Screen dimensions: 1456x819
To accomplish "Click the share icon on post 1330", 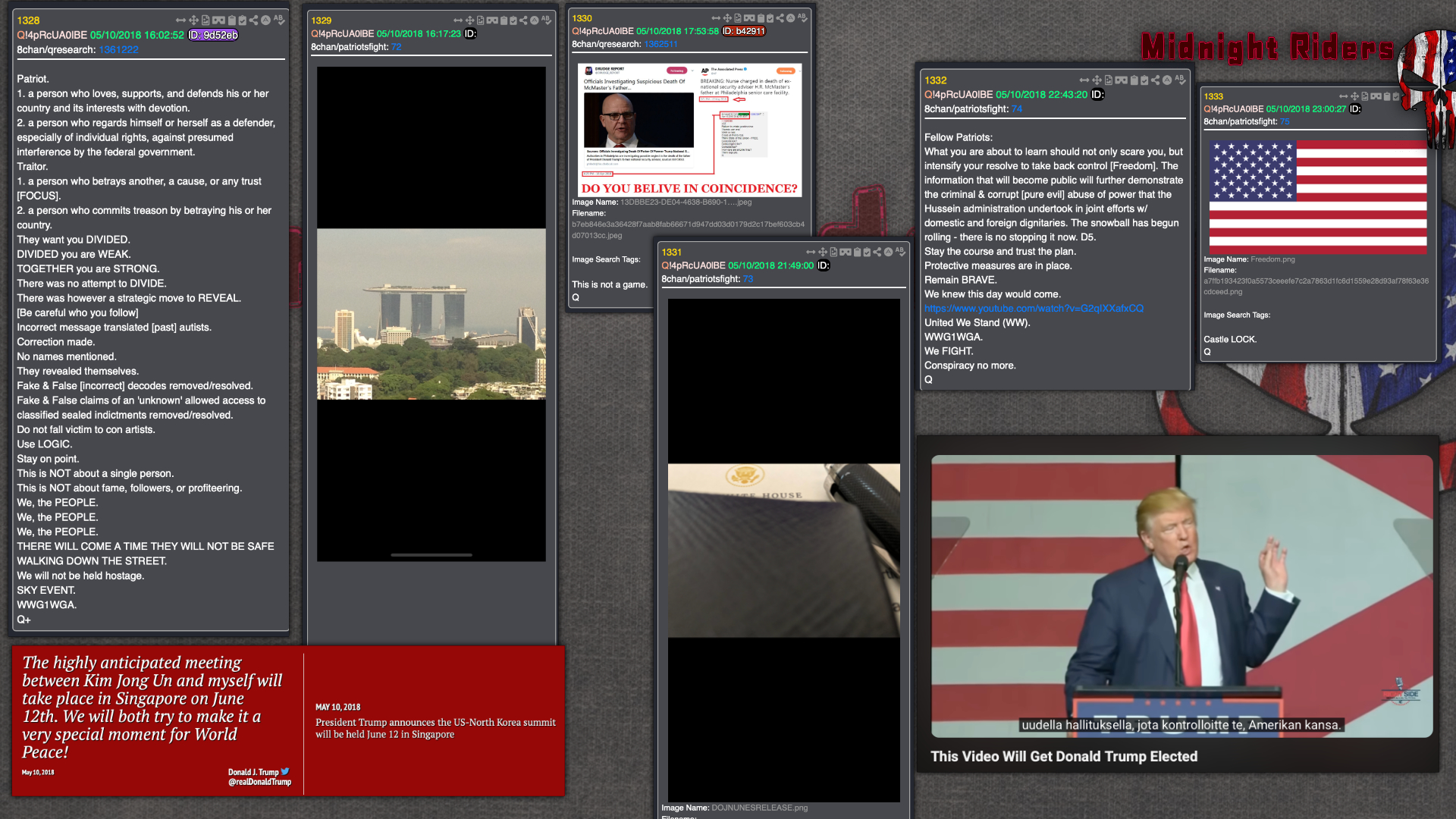I will [x=780, y=18].
